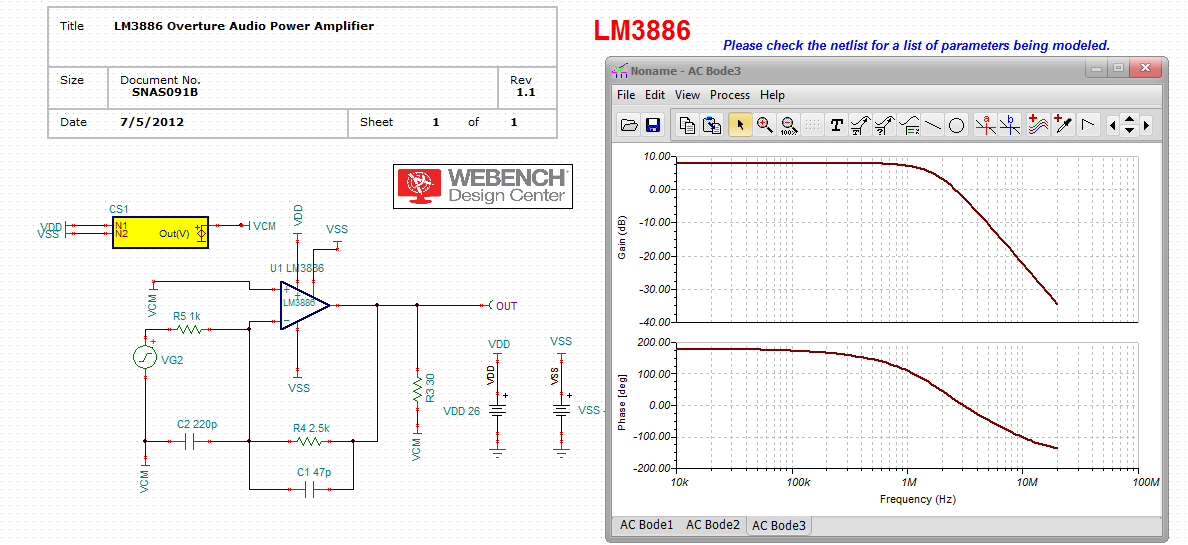Switch to the AC Bode1 tab

tap(646, 525)
